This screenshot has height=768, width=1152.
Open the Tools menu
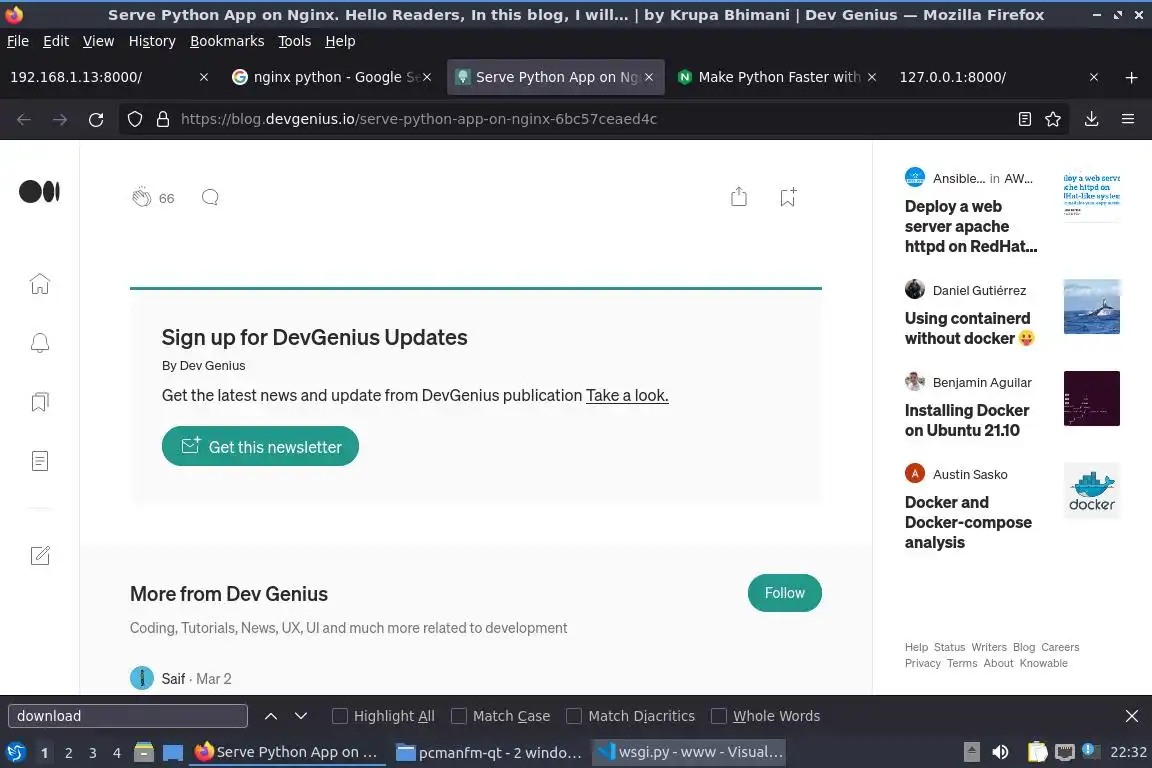(x=295, y=41)
